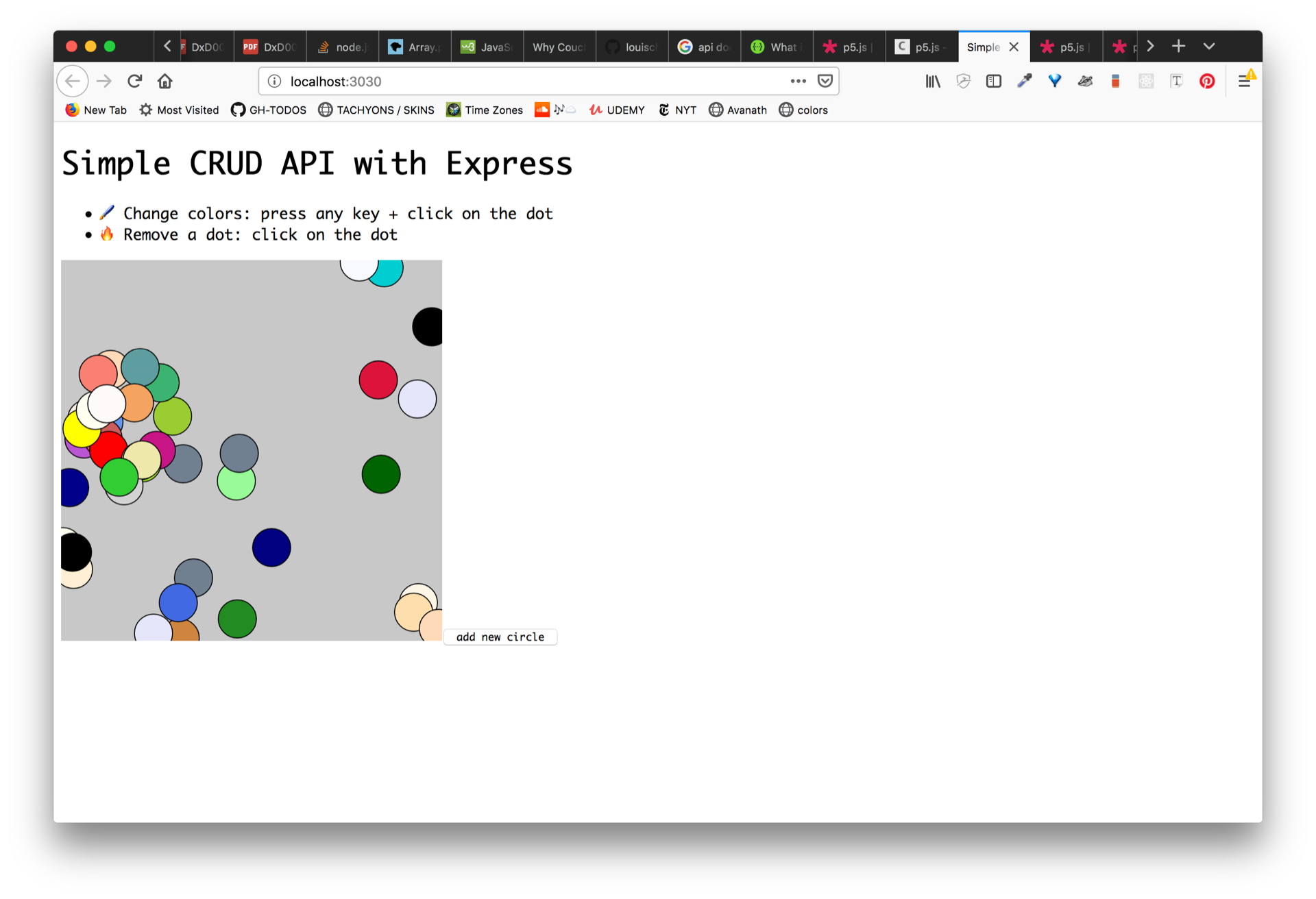Click the React DevTools extension icon
Screen dimensions: 1316x899
click(x=1146, y=82)
